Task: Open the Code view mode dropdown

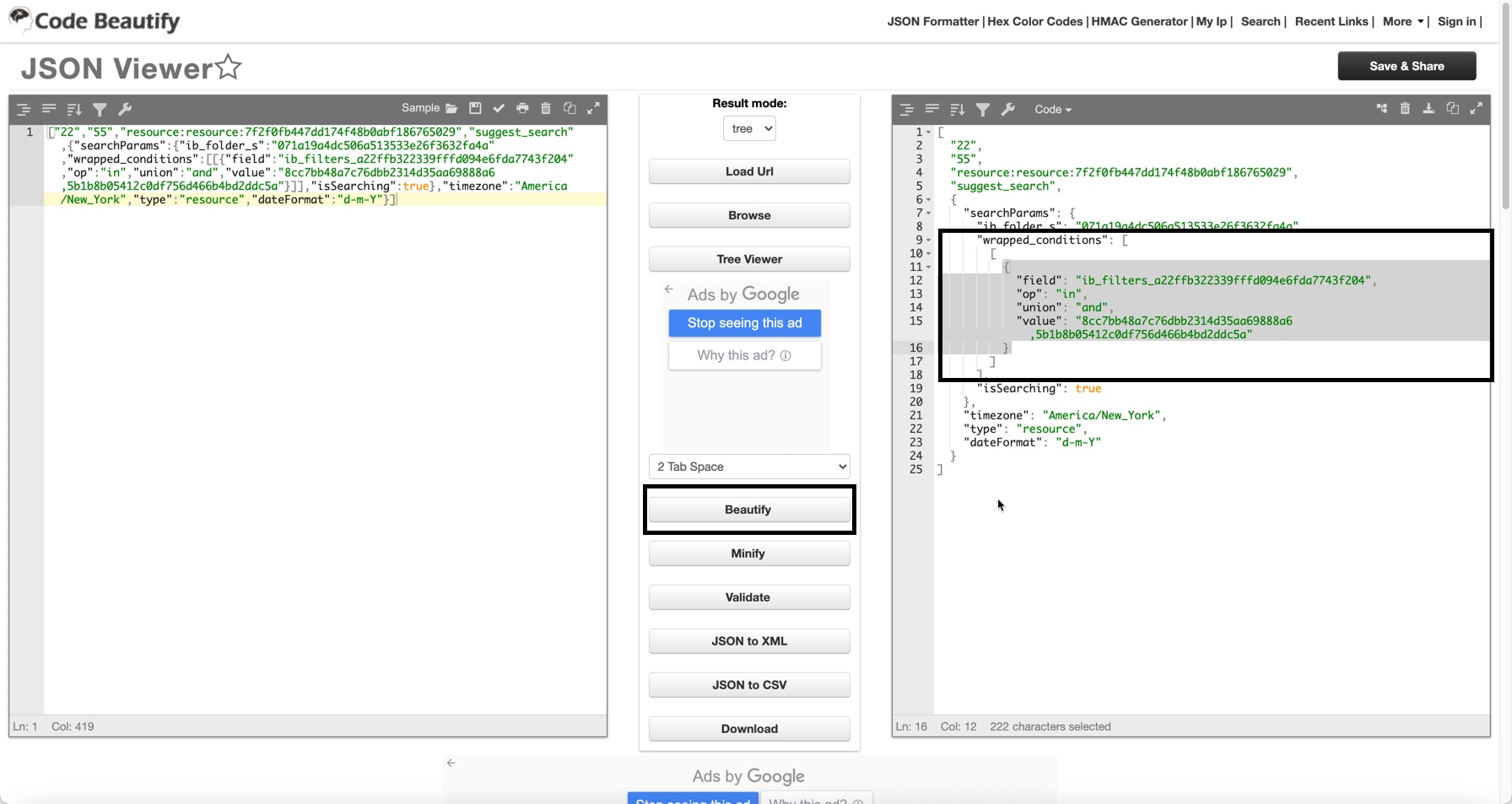Action: 1052,110
